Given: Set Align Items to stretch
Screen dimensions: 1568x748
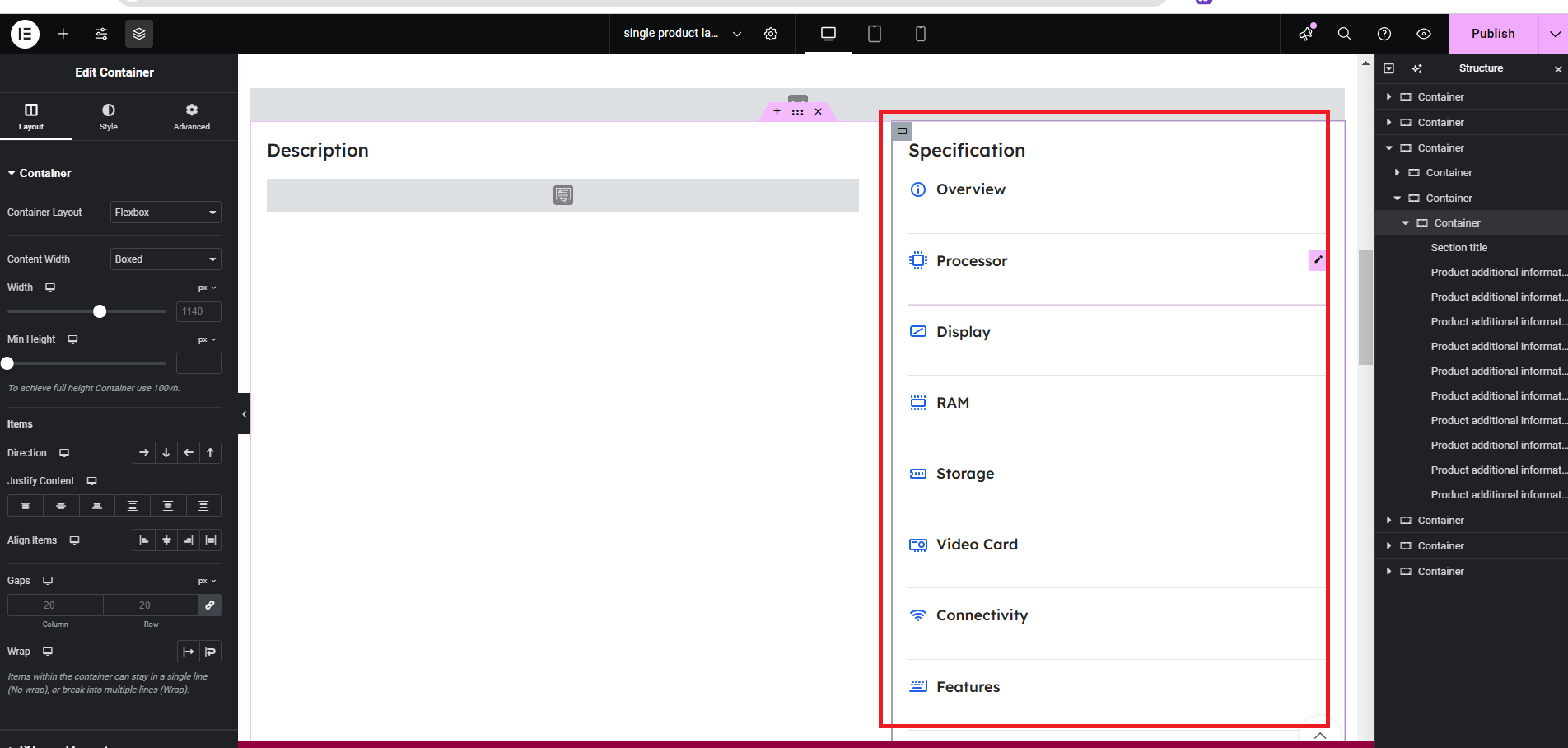Looking at the screenshot, I should (211, 540).
